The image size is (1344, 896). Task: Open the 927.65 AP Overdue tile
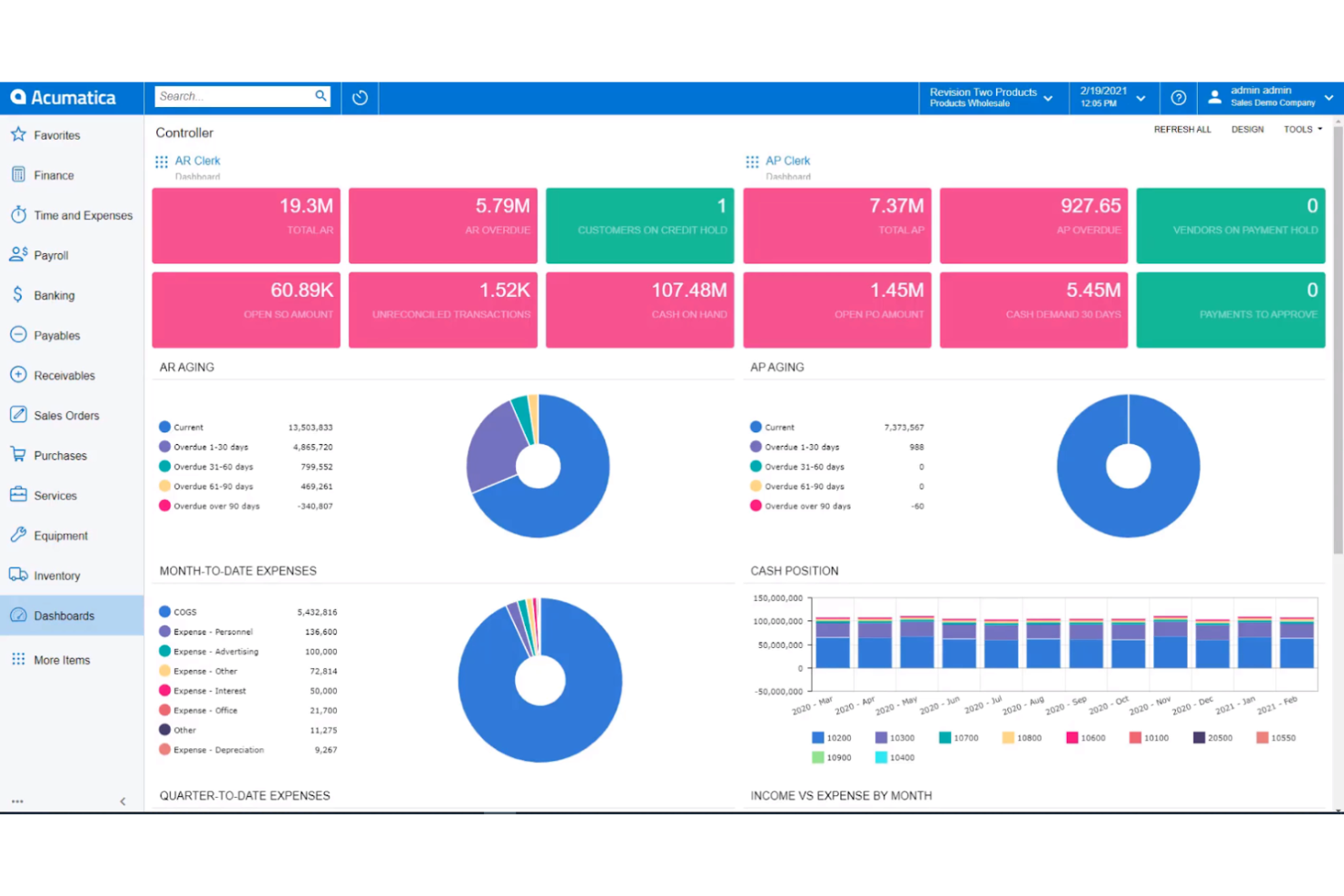pos(1034,226)
